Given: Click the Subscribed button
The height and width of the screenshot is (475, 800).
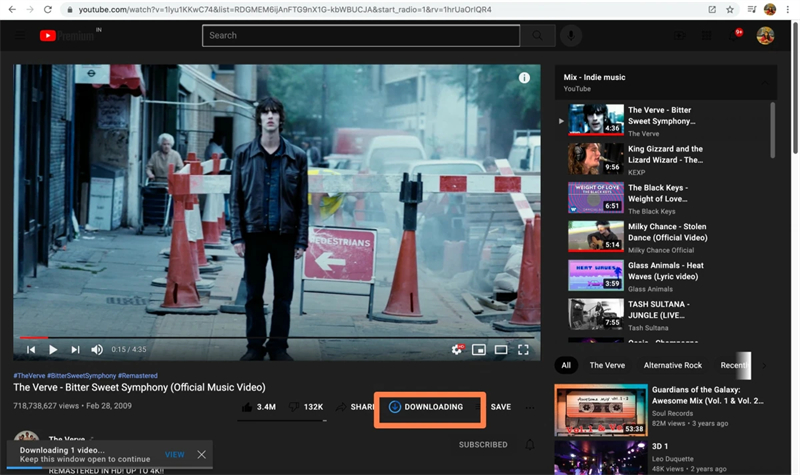Looking at the screenshot, I should click(x=483, y=444).
